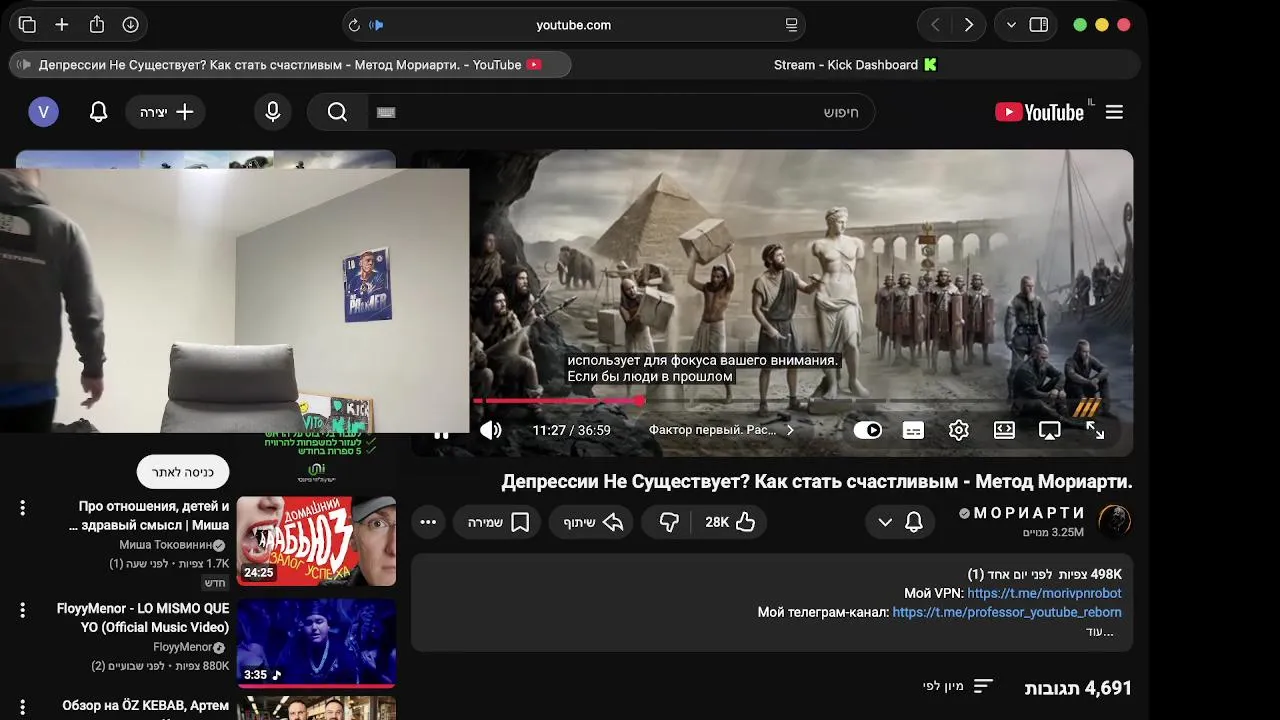Click the share button שיתוף

591,522
